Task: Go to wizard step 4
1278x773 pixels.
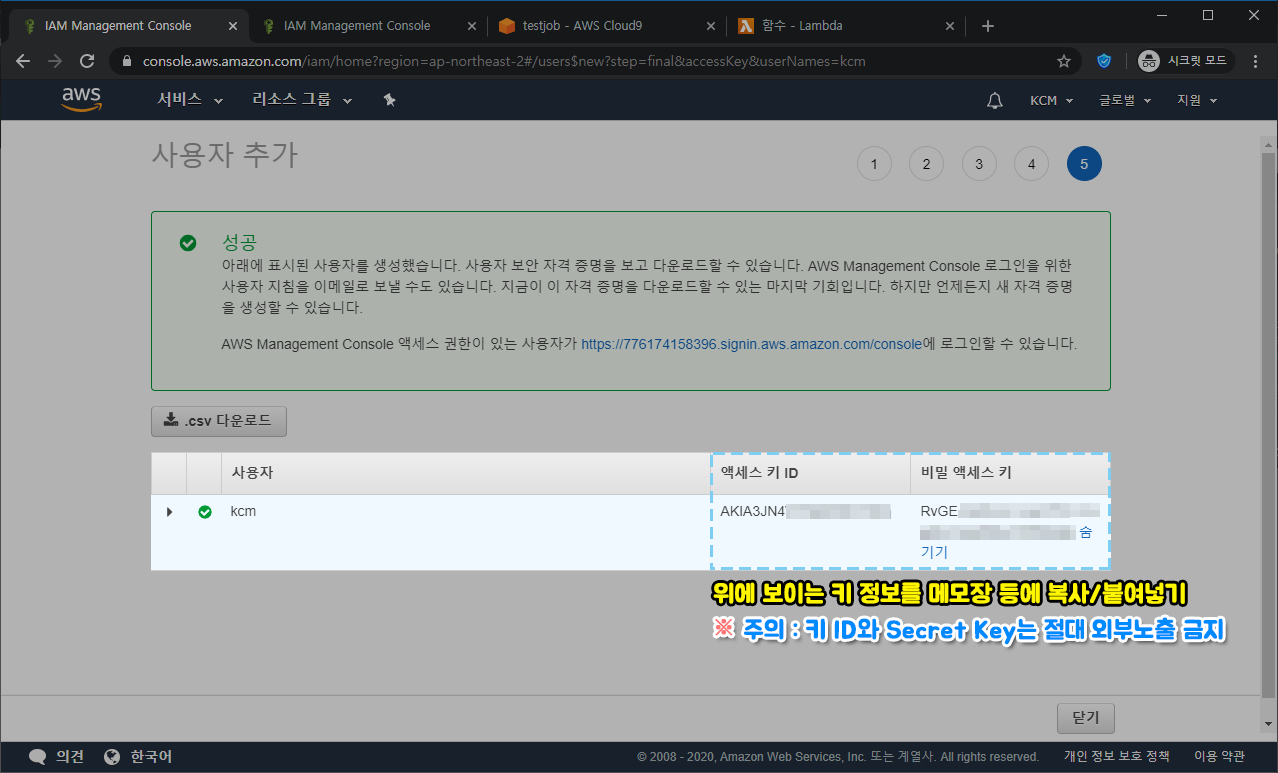Action: [1031, 164]
